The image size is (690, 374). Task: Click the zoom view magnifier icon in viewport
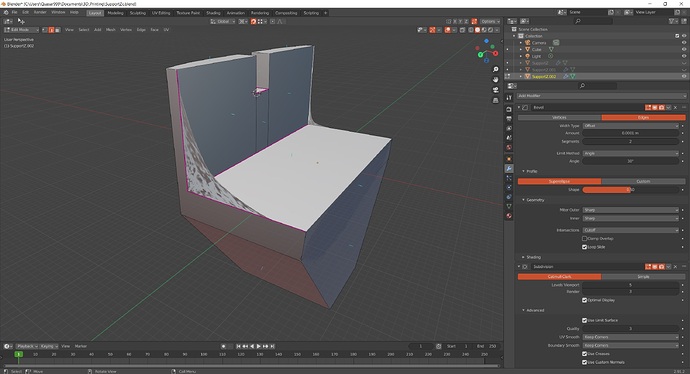click(x=495, y=70)
